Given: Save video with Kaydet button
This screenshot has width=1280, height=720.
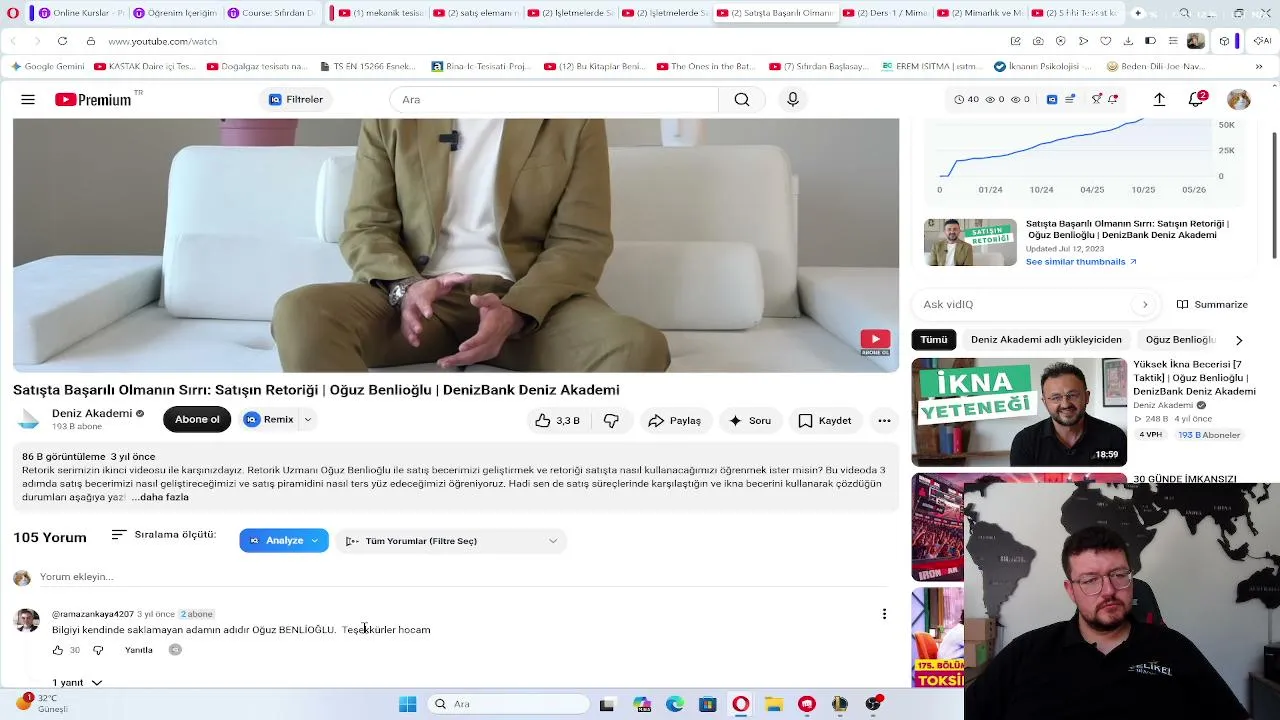Looking at the screenshot, I should (825, 421).
